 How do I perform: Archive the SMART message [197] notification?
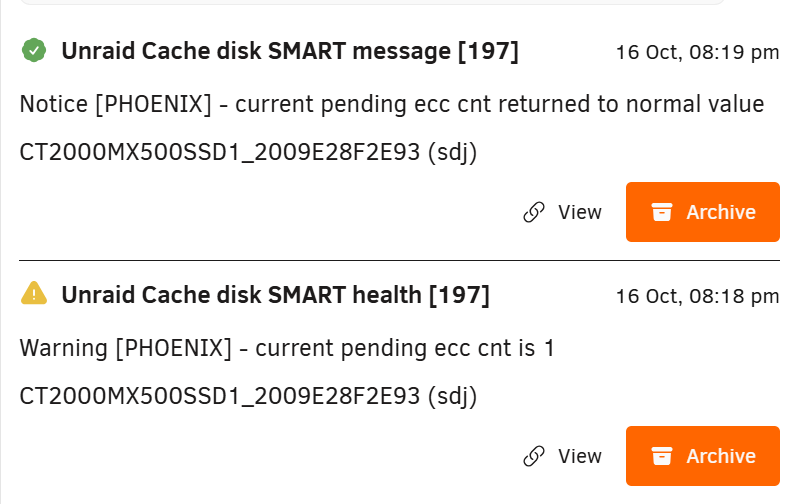pos(703,212)
